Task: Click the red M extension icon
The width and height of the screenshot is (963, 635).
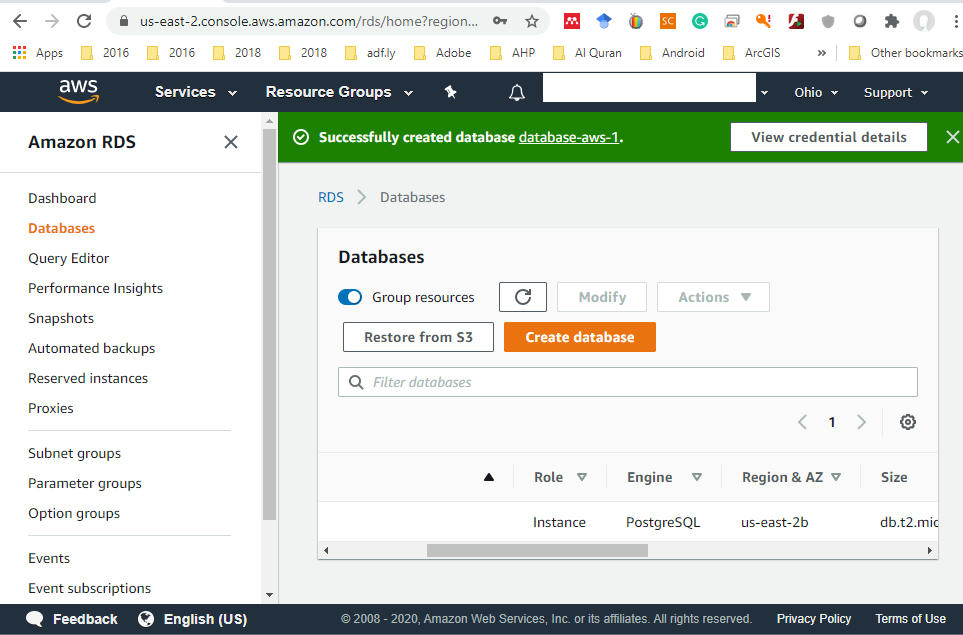Action: click(572, 21)
